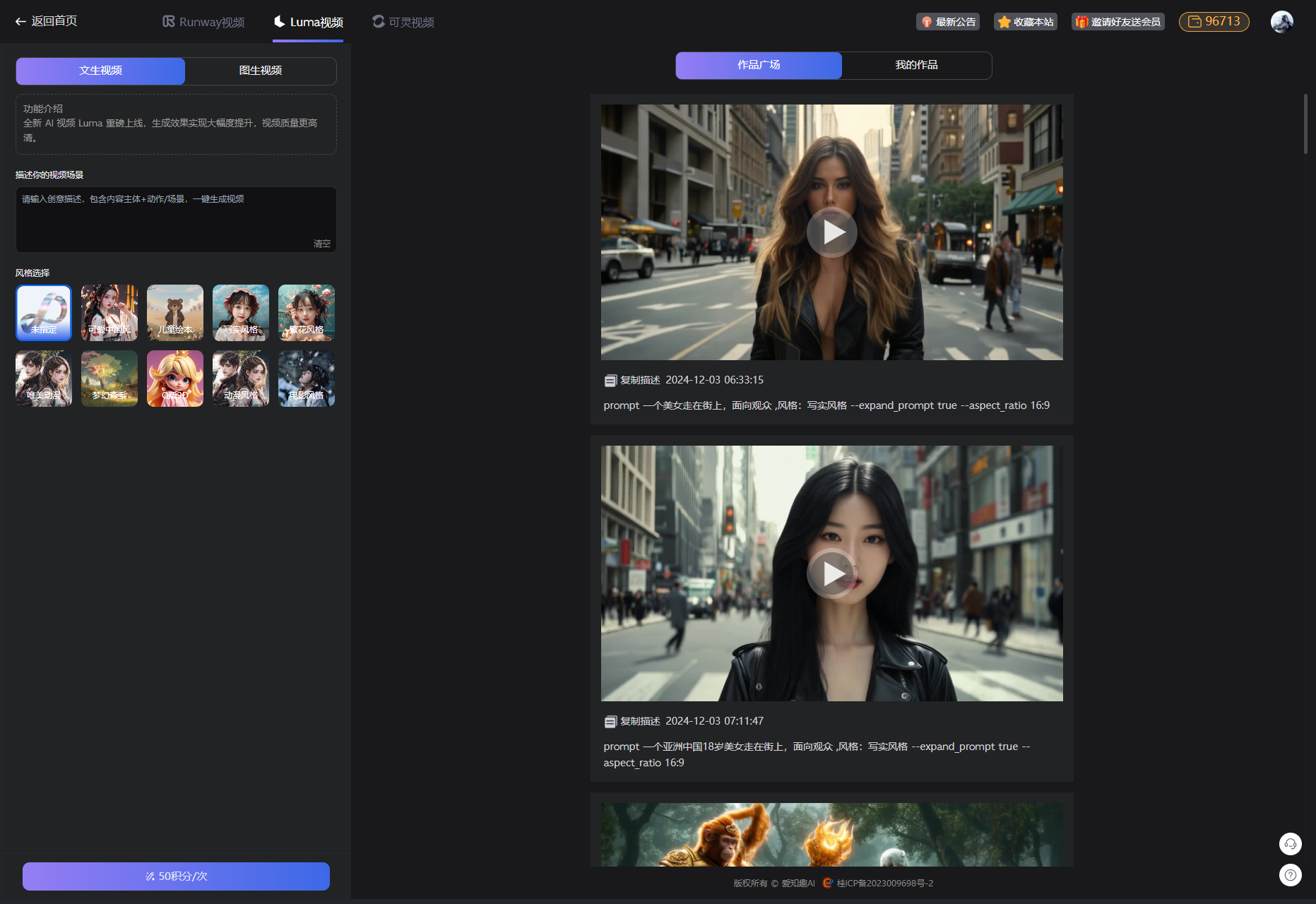Switch to 图生视频 mode

[261, 71]
